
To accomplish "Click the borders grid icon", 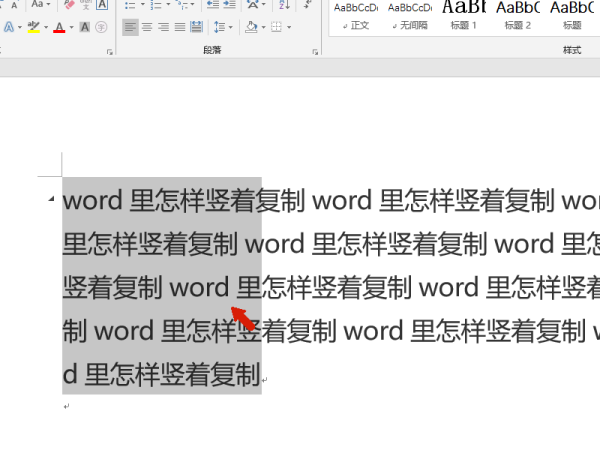I will pos(276,27).
